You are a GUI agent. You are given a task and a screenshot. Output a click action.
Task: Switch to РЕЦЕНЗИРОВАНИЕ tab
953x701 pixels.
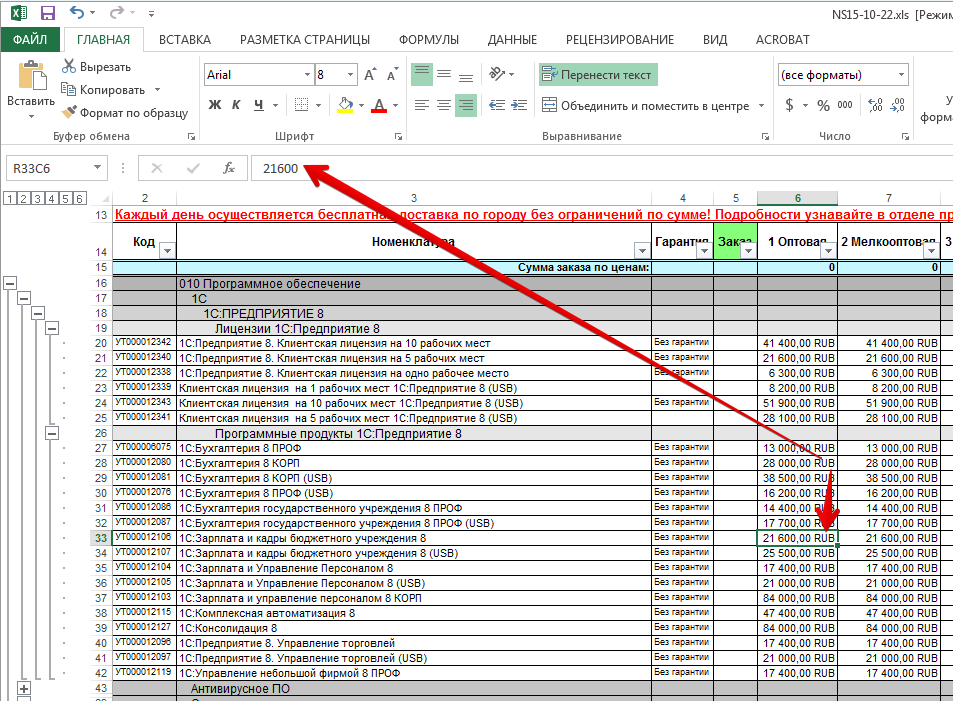click(619, 40)
